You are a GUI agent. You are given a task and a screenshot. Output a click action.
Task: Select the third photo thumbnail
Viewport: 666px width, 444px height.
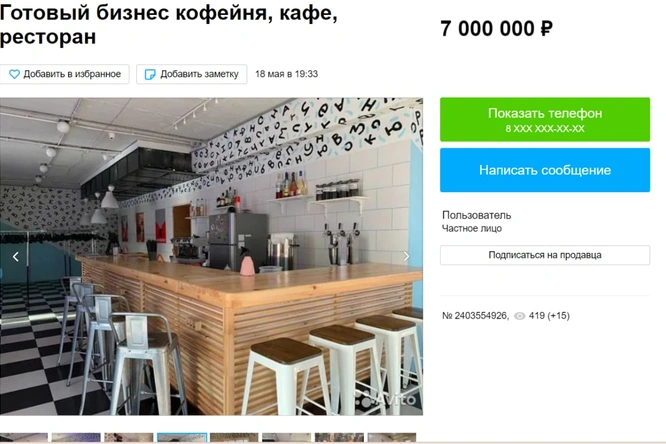[129, 438]
